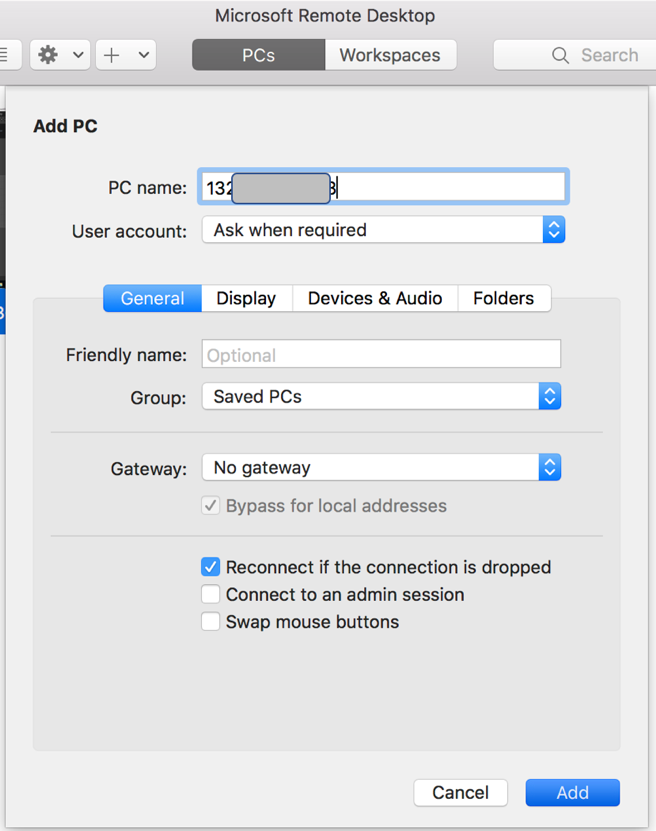
Task: Disable Reconnect if the connection is dropped
Action: click(211, 566)
